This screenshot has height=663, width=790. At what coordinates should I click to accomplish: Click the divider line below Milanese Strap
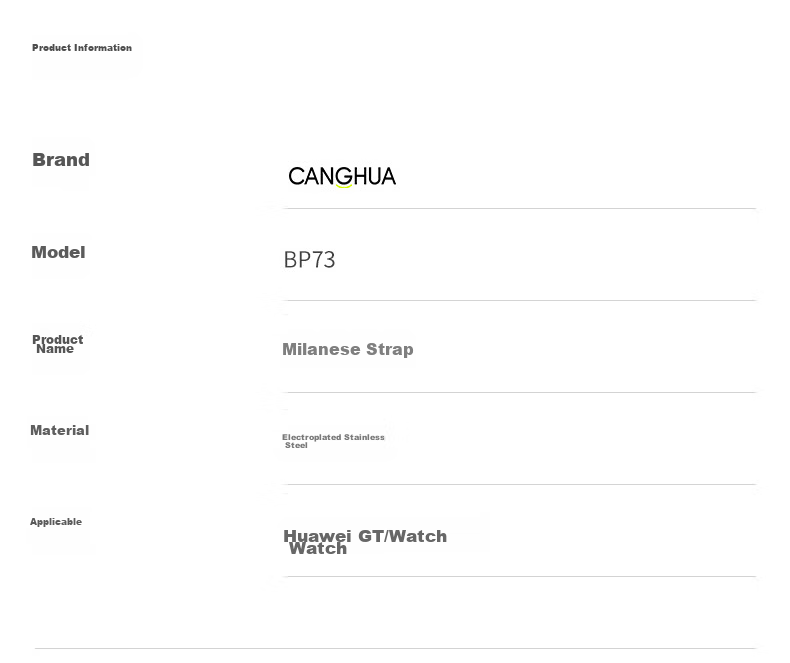coord(519,392)
